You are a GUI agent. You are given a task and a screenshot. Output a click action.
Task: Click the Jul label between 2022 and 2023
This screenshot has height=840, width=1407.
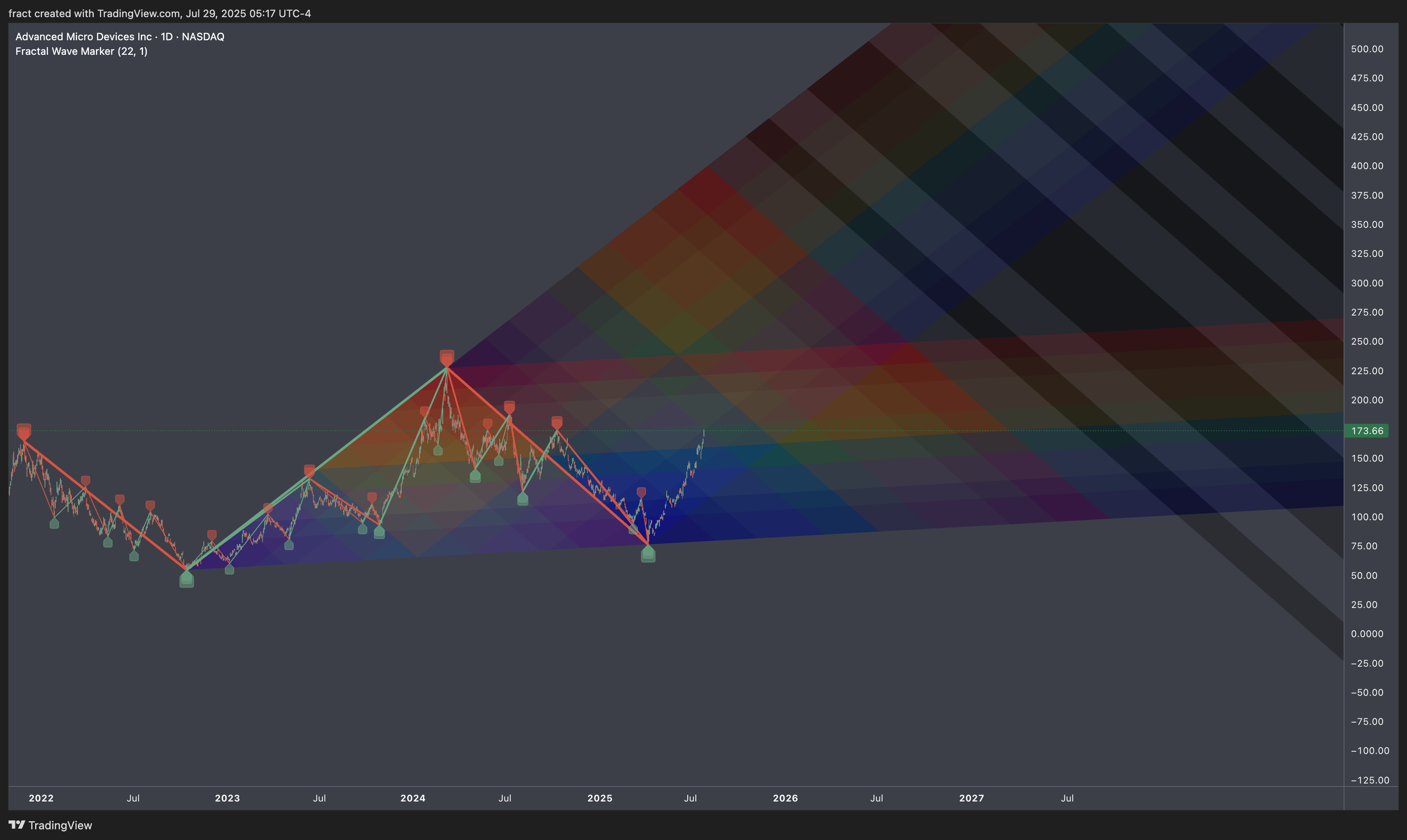coord(133,798)
